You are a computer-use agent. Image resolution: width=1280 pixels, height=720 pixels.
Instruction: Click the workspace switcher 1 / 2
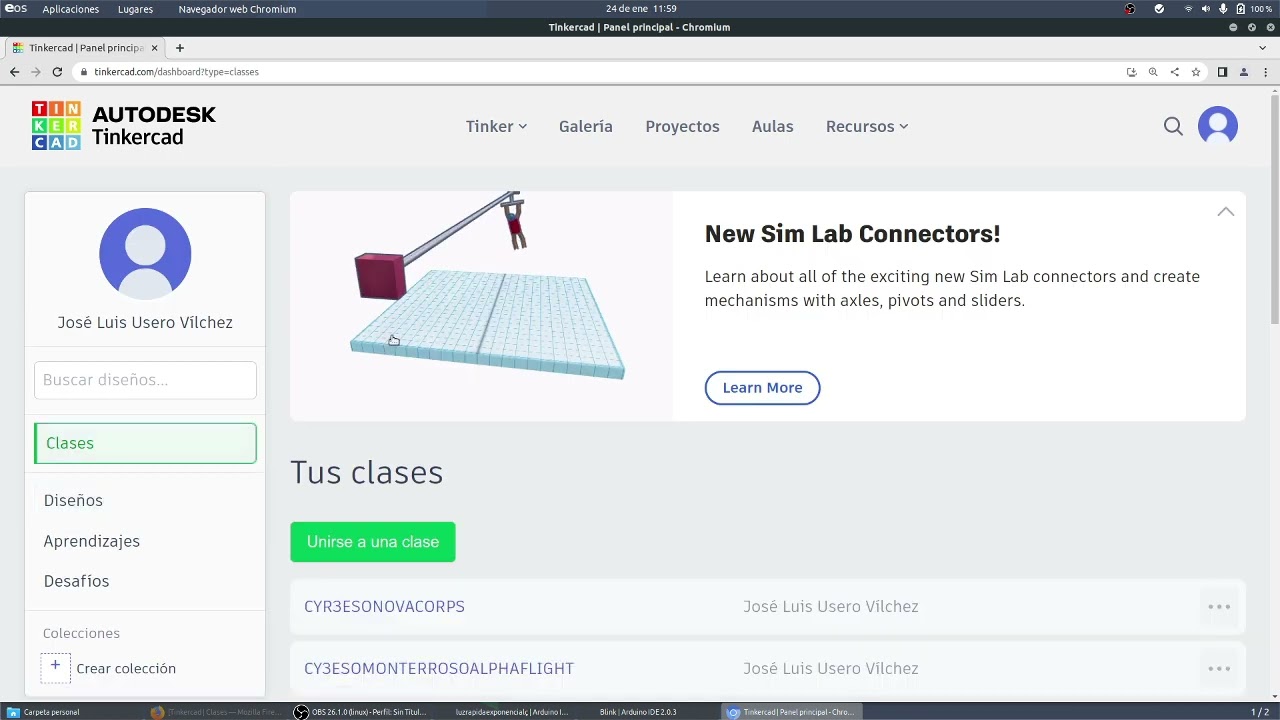1260,712
